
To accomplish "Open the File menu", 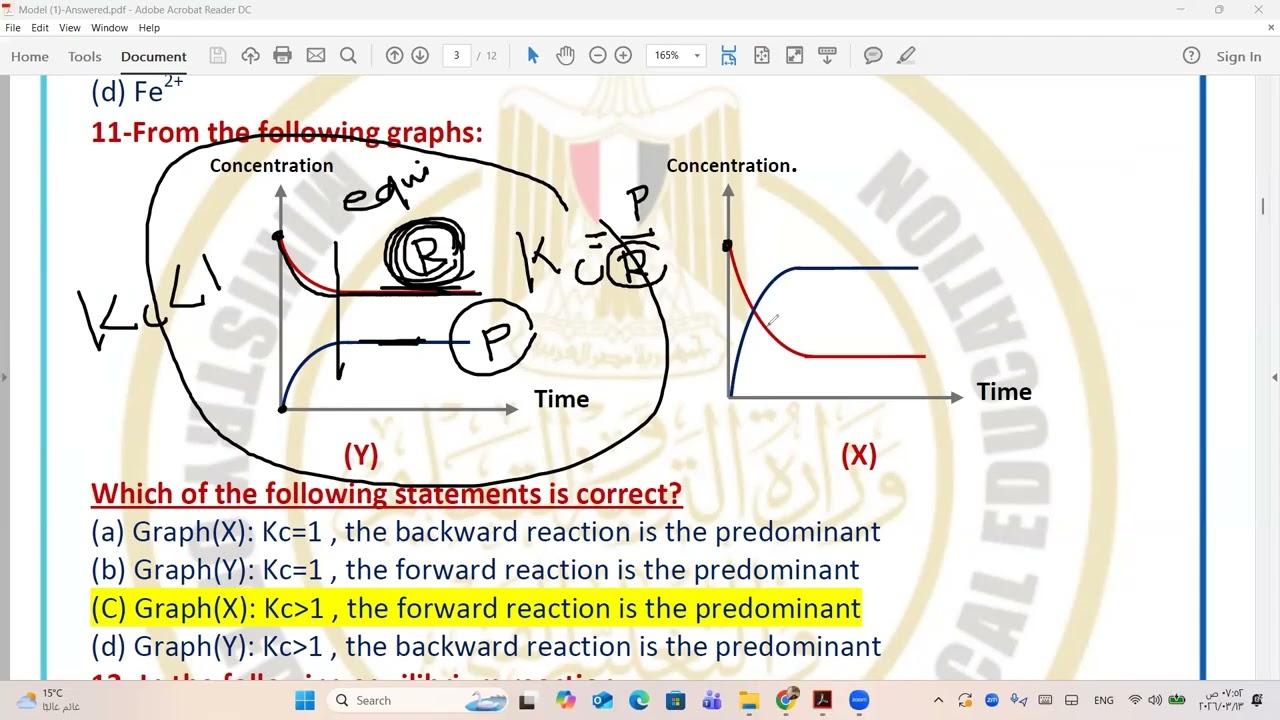I will 13,28.
